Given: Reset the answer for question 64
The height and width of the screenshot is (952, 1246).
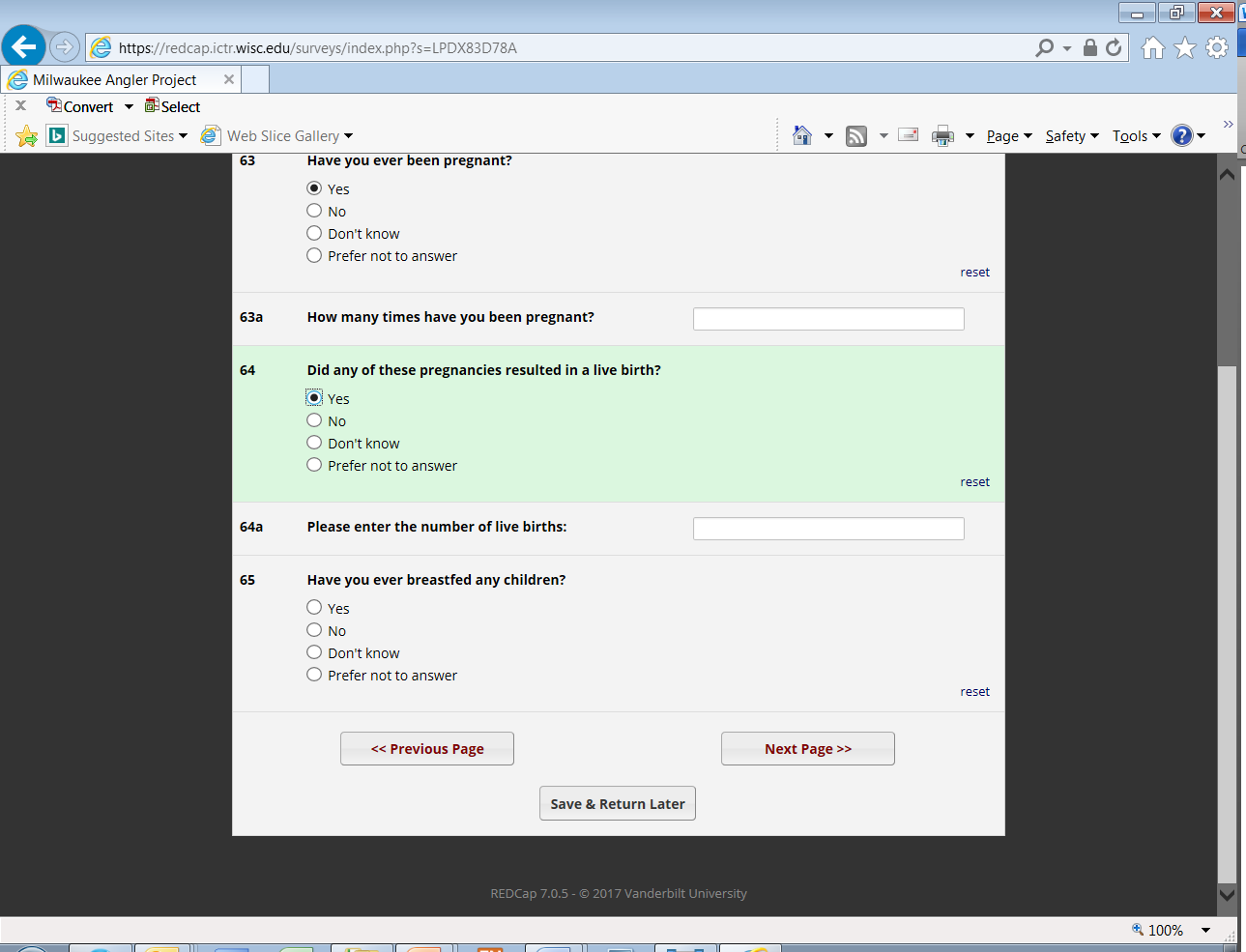Looking at the screenshot, I should tap(974, 482).
